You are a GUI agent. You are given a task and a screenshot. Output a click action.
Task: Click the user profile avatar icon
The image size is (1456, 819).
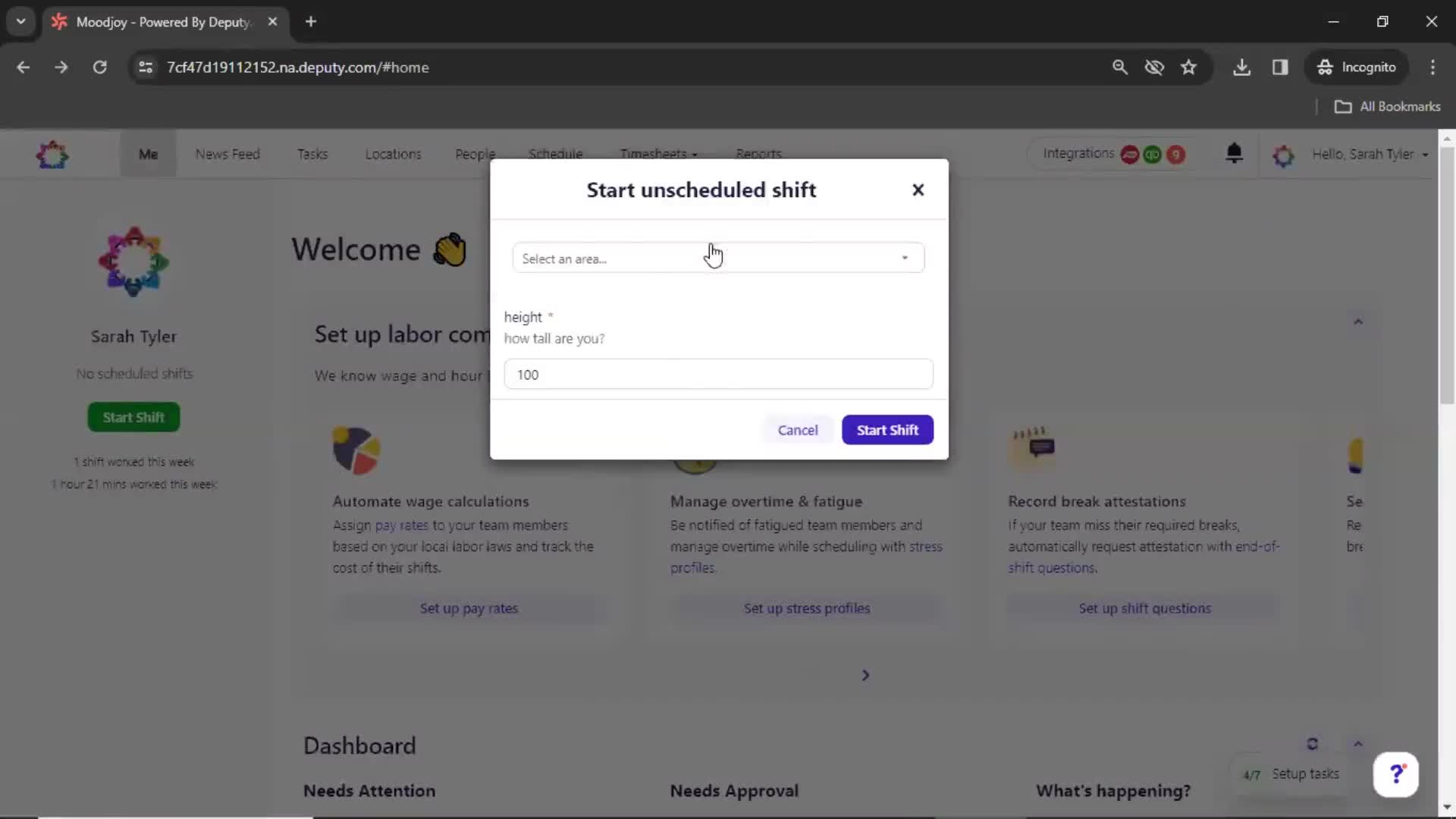pyautogui.click(x=1283, y=154)
